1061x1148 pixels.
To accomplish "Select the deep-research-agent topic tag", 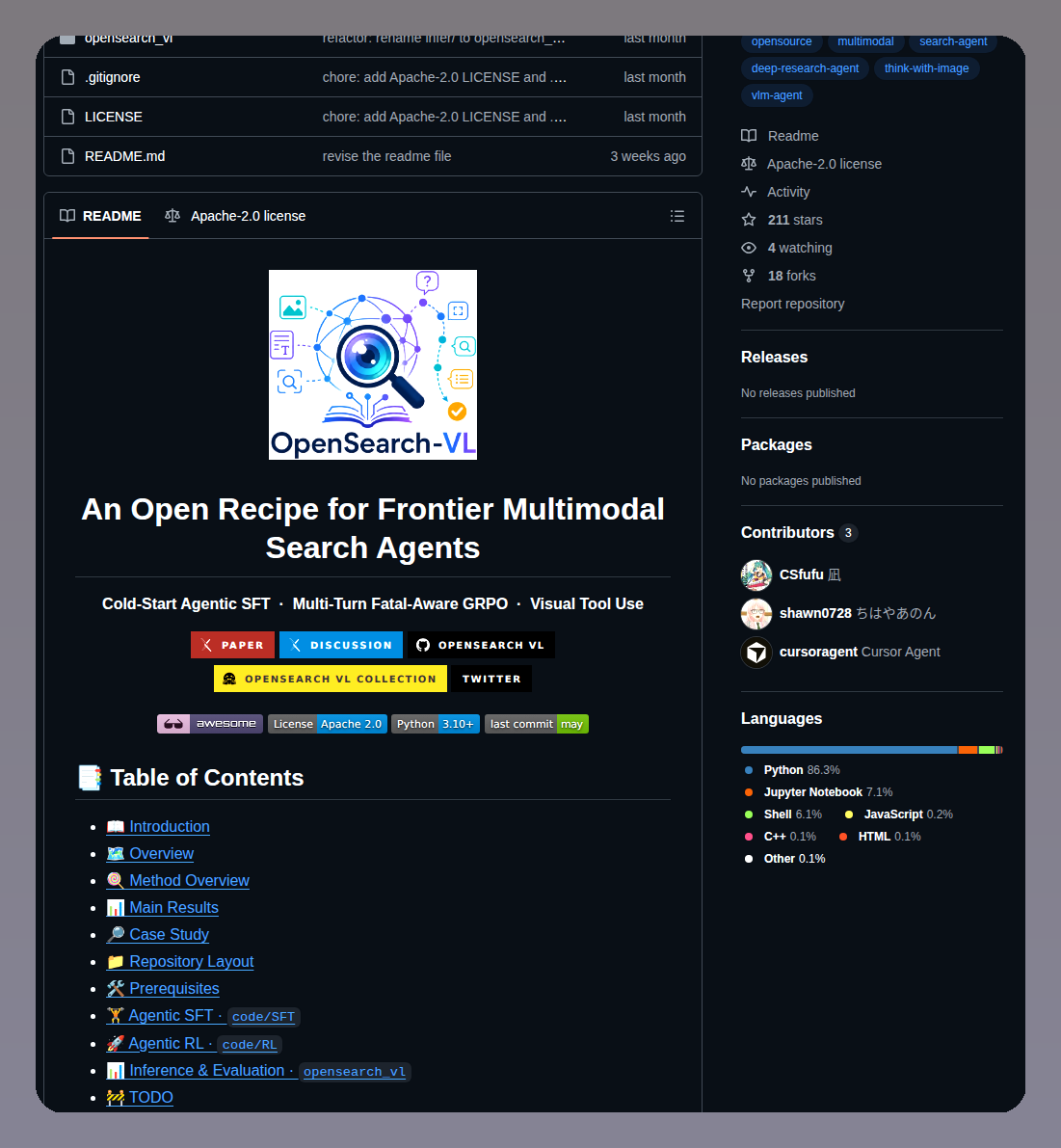I will [805, 68].
